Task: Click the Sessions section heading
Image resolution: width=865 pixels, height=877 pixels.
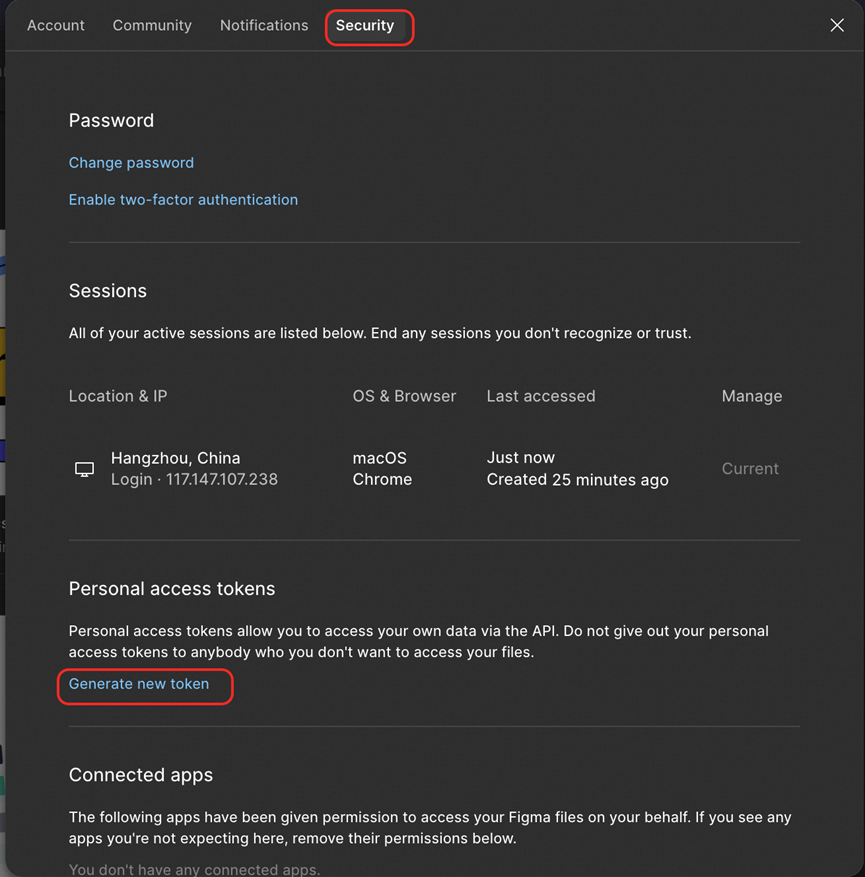Action: pos(108,291)
